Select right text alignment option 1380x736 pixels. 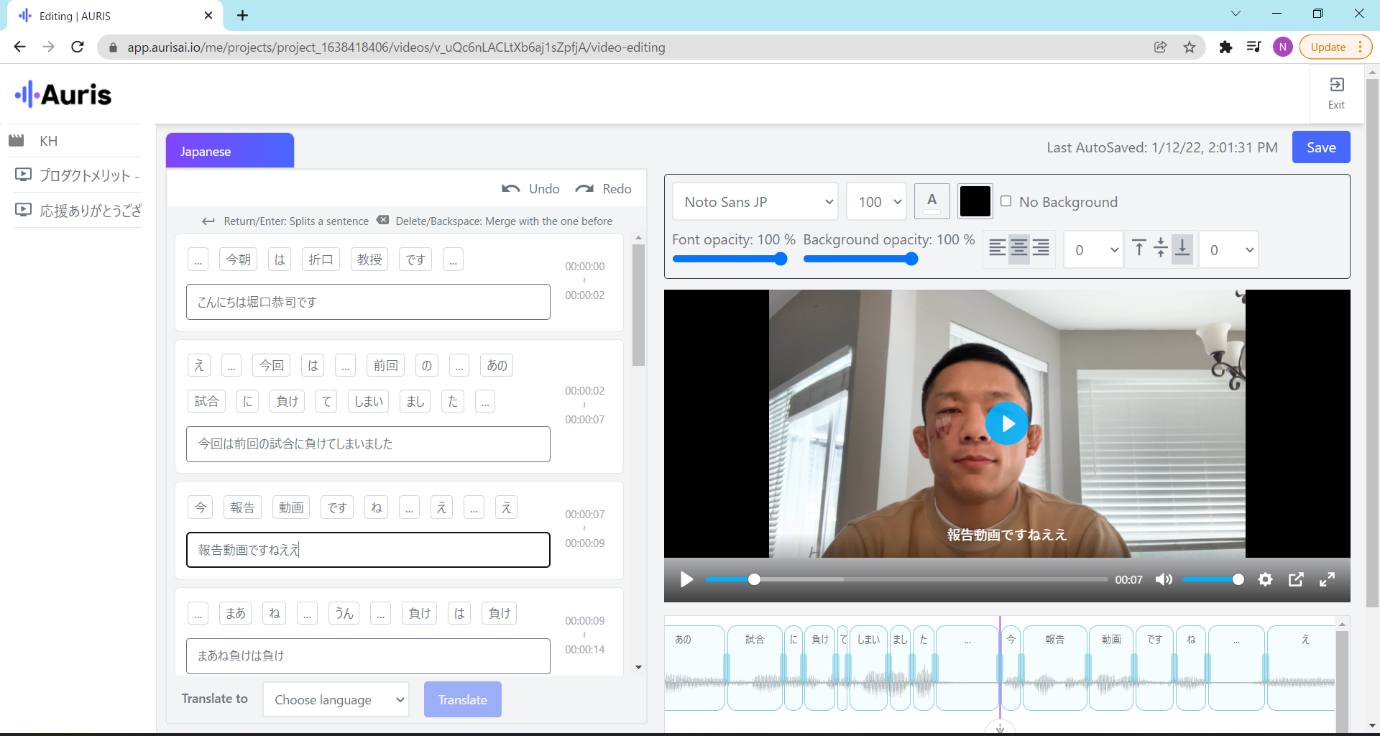point(1041,249)
